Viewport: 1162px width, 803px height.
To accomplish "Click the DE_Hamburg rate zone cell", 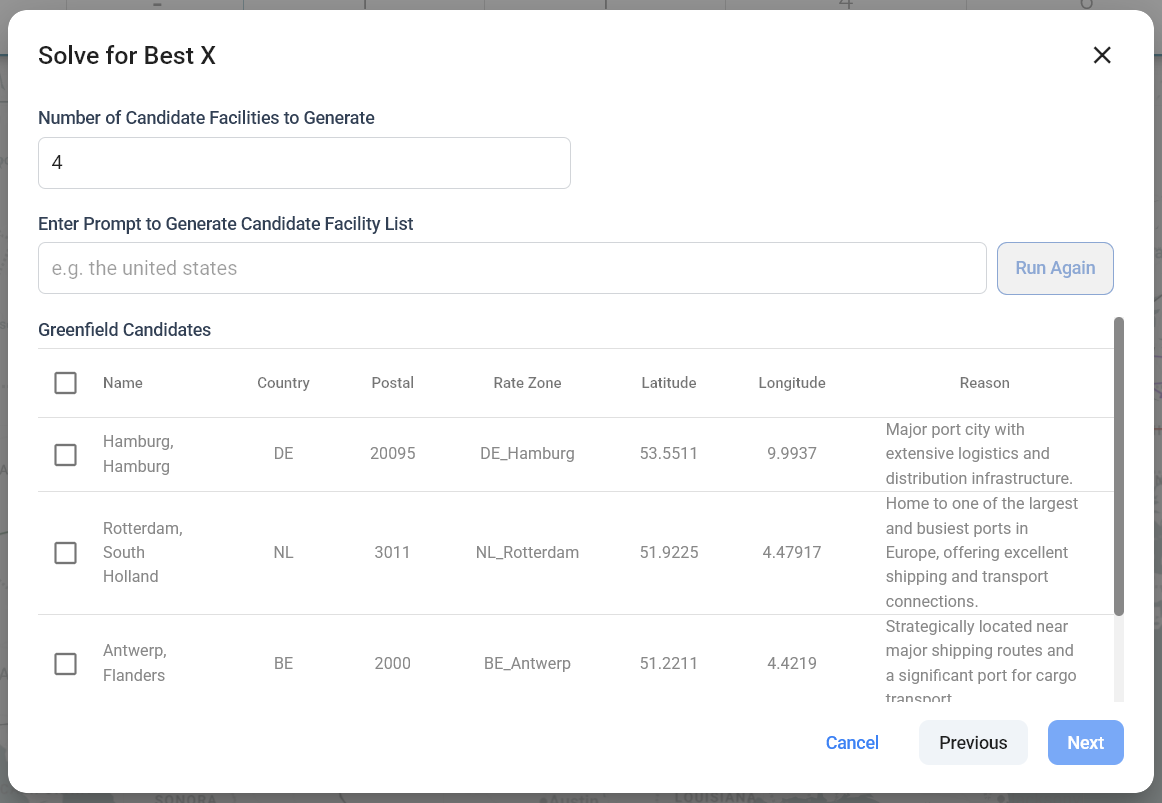I will tap(527, 454).
